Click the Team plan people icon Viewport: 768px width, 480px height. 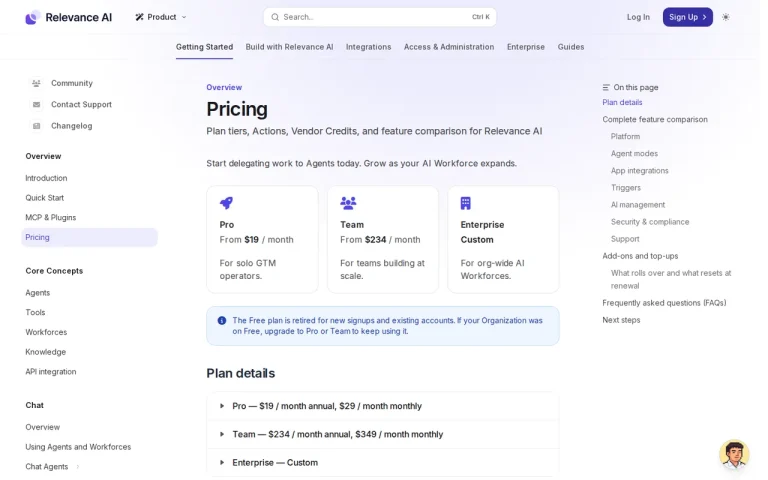click(x=348, y=203)
